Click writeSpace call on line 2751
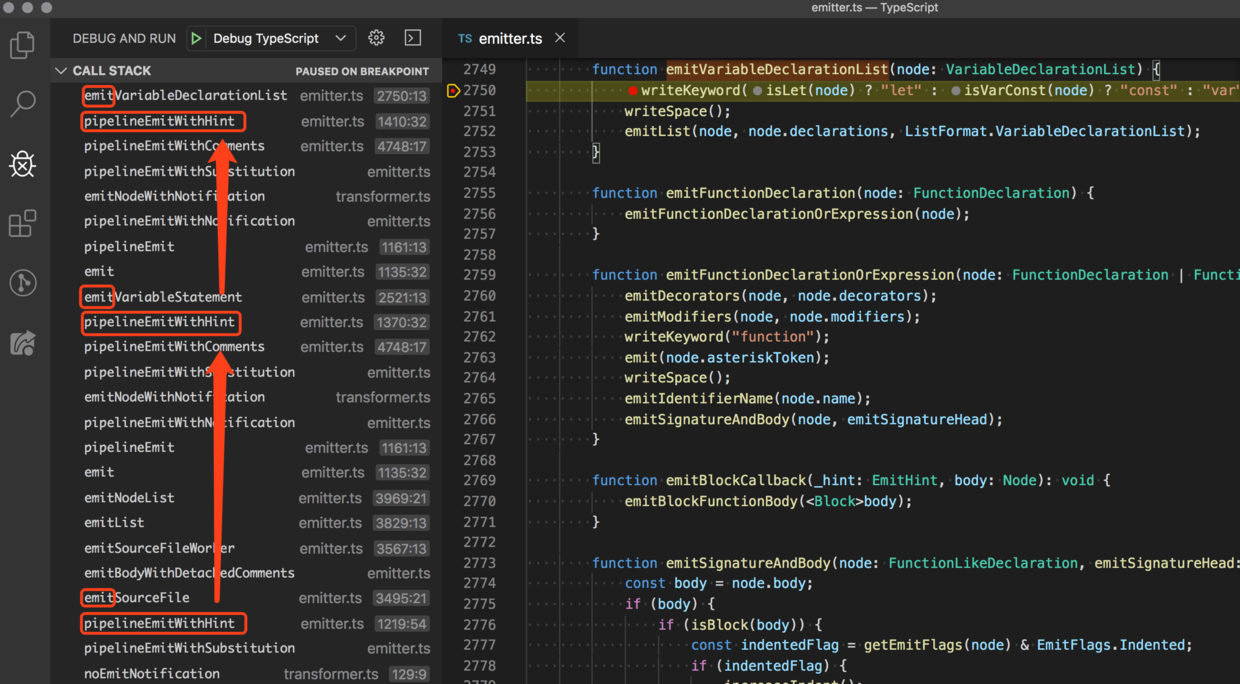This screenshot has width=1240, height=684. coord(666,111)
